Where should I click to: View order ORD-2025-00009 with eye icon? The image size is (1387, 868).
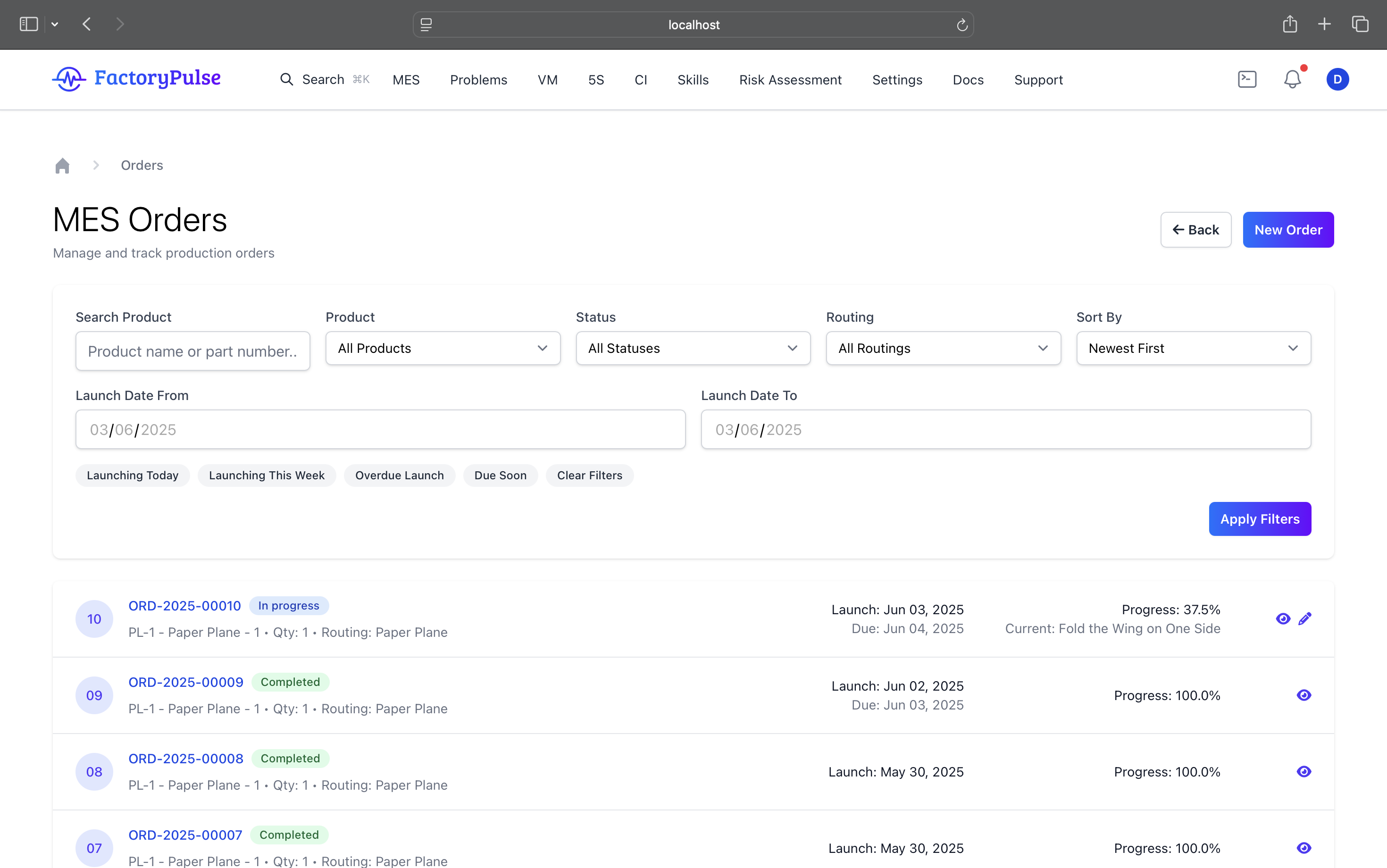[1304, 694]
